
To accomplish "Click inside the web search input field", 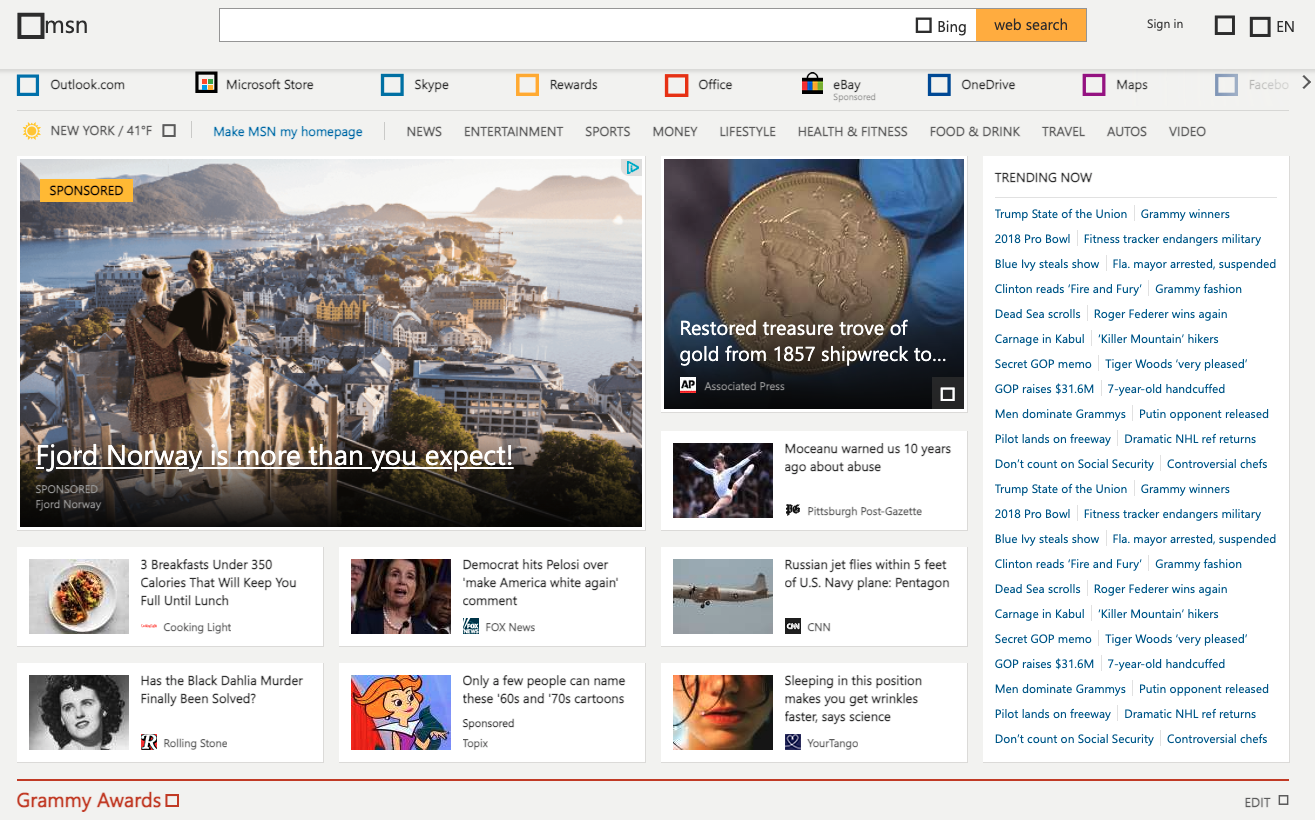I will tap(565, 25).
